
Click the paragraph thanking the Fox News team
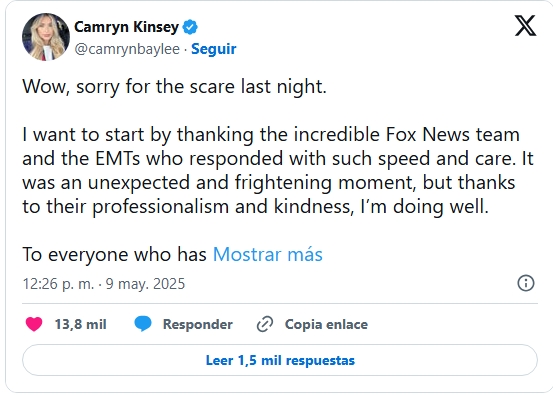click(278, 170)
